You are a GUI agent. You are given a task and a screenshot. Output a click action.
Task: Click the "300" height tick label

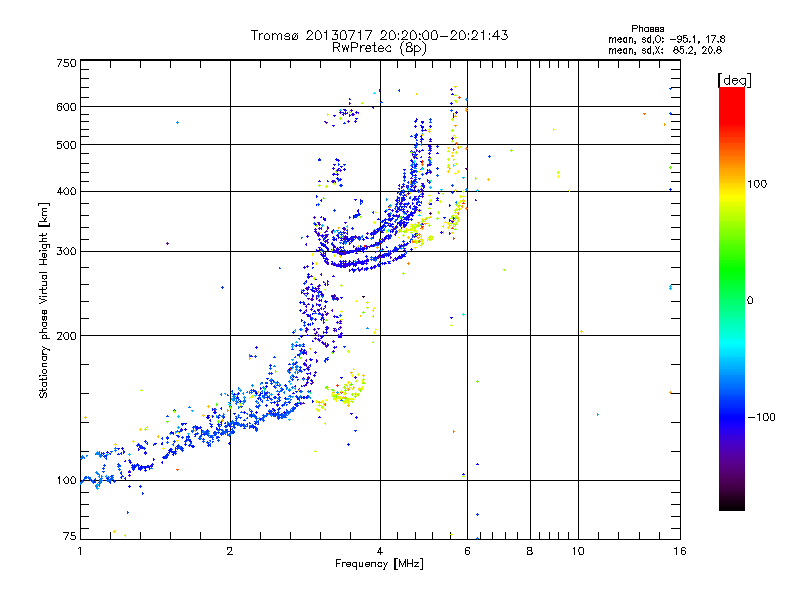pos(66,252)
